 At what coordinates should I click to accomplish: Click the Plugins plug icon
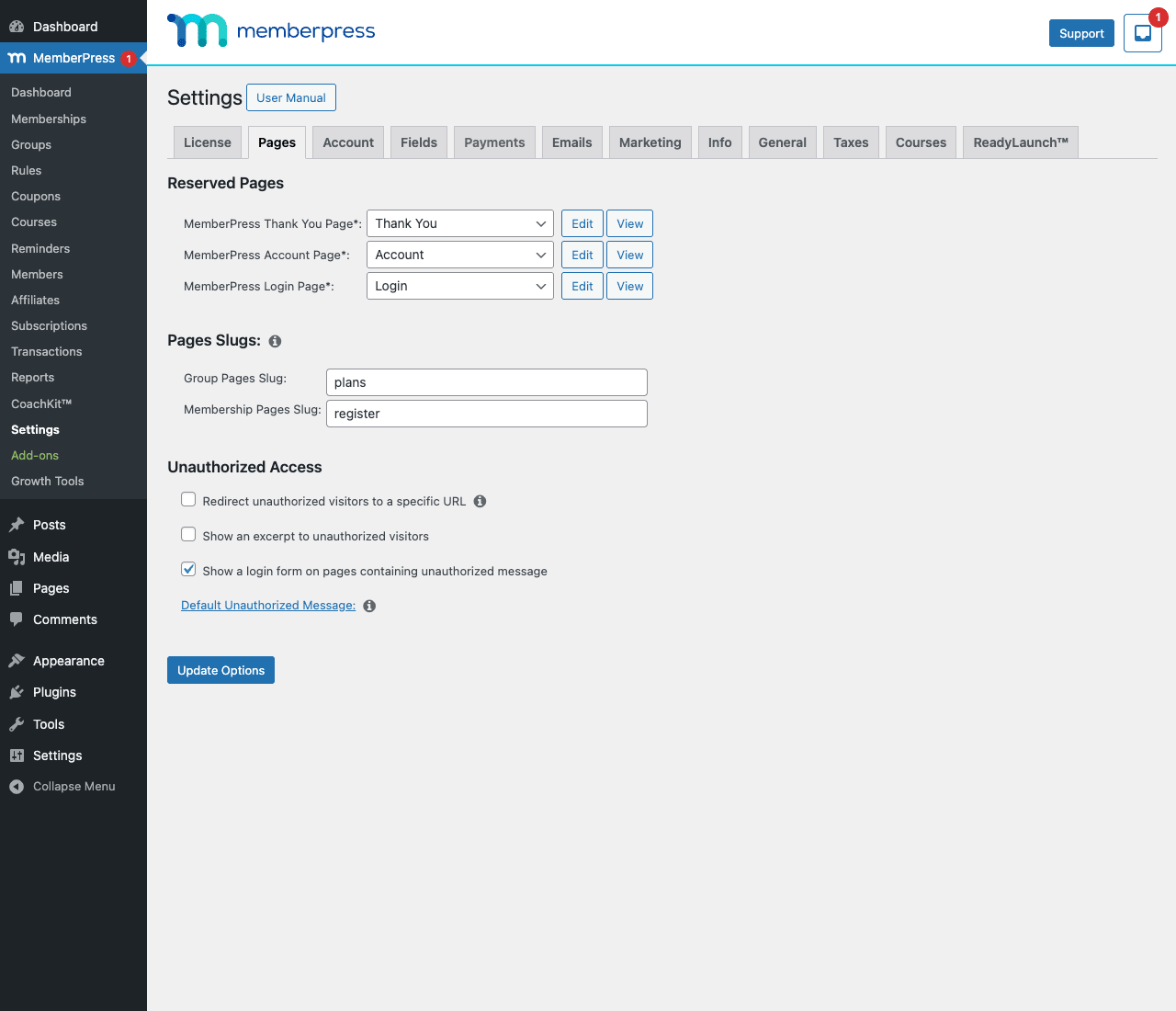17,692
